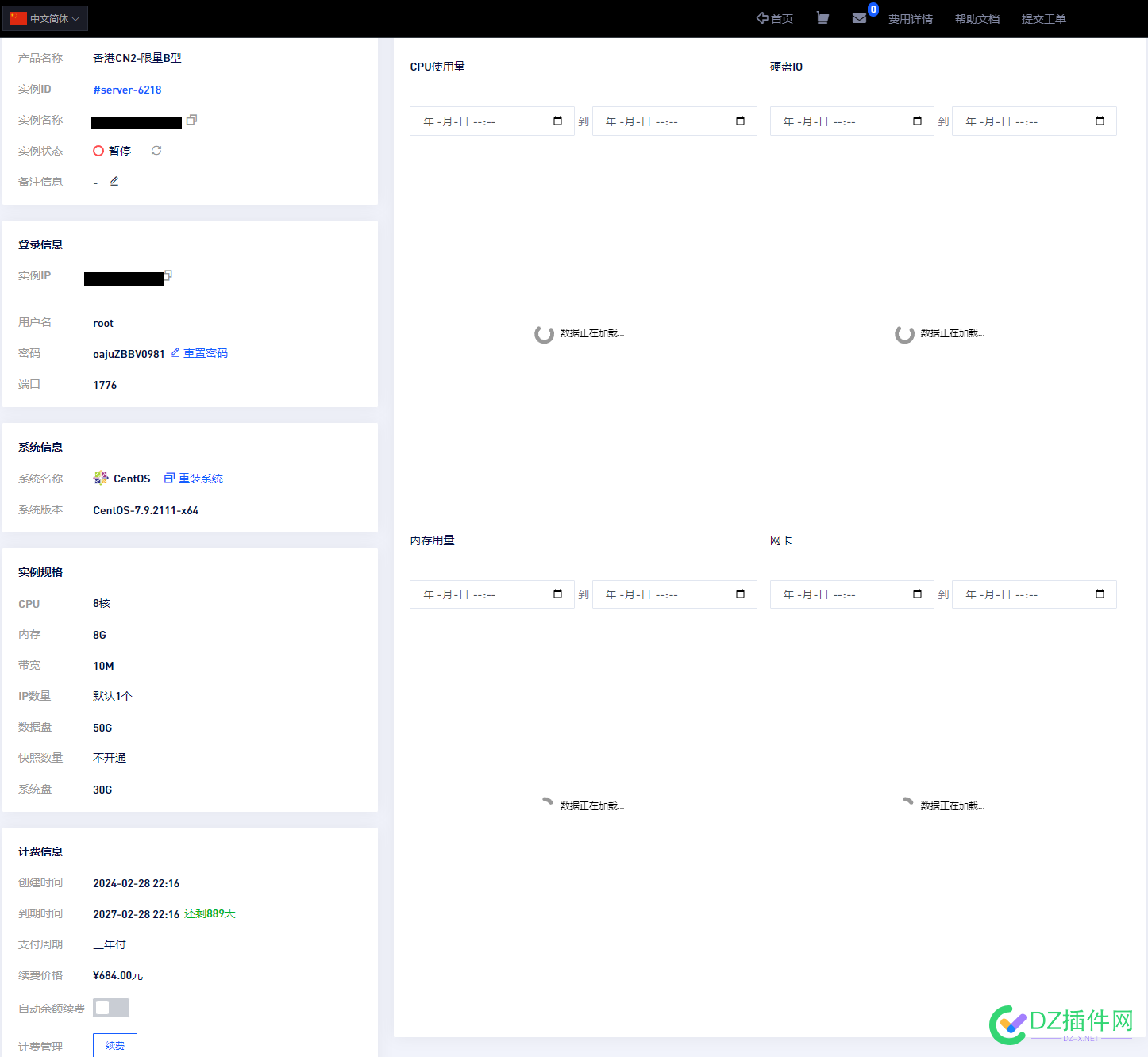1148x1057 pixels.
Task: Click the 硬盘IO start date field
Action: [x=852, y=121]
